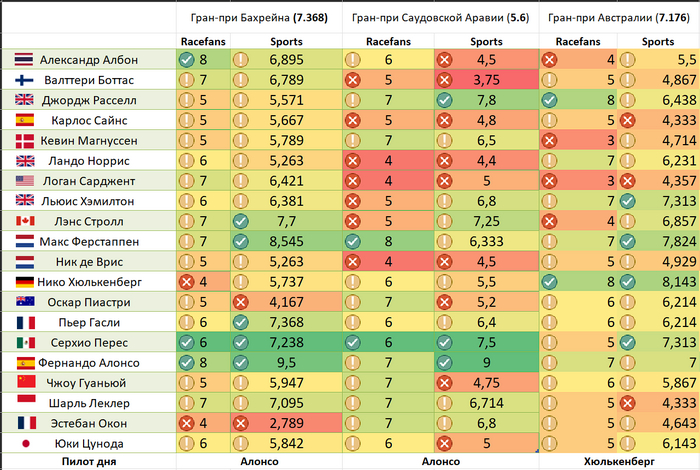Click the Finland flag next to Валттери Боттас
The width and height of the screenshot is (700, 470).
(24, 80)
